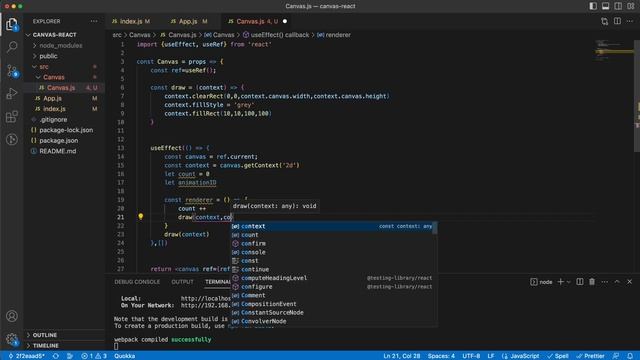Open the Manage settings gear
Image resolution: width=640 pixels, height=360 pixels.
point(12,339)
